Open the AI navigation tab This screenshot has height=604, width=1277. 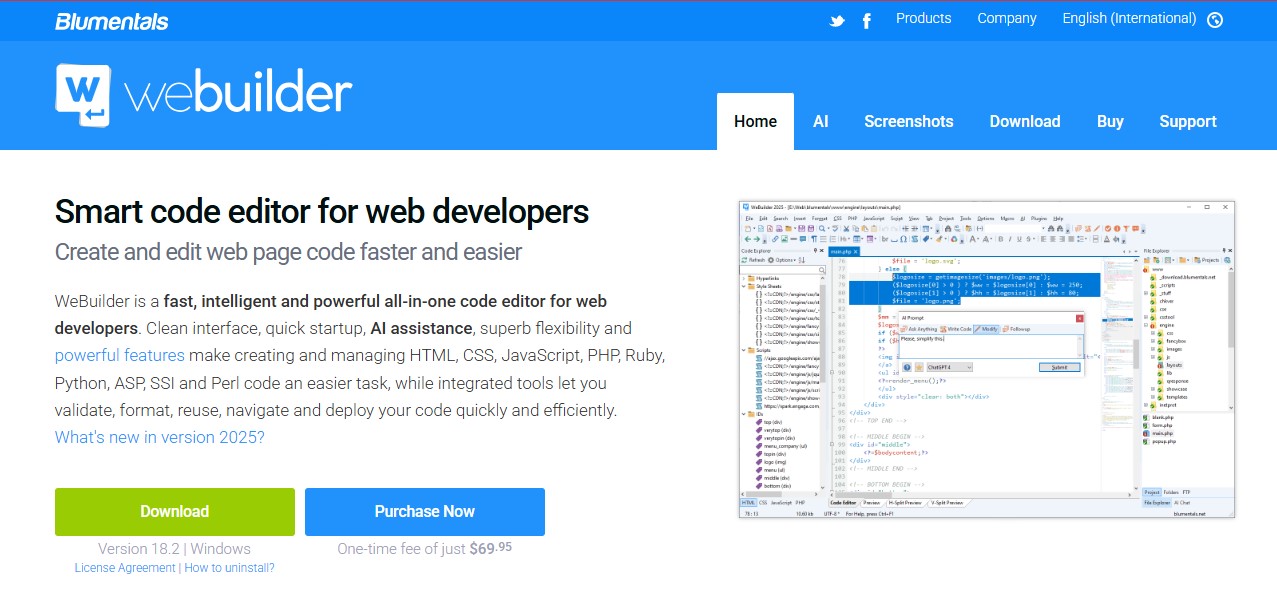point(821,121)
